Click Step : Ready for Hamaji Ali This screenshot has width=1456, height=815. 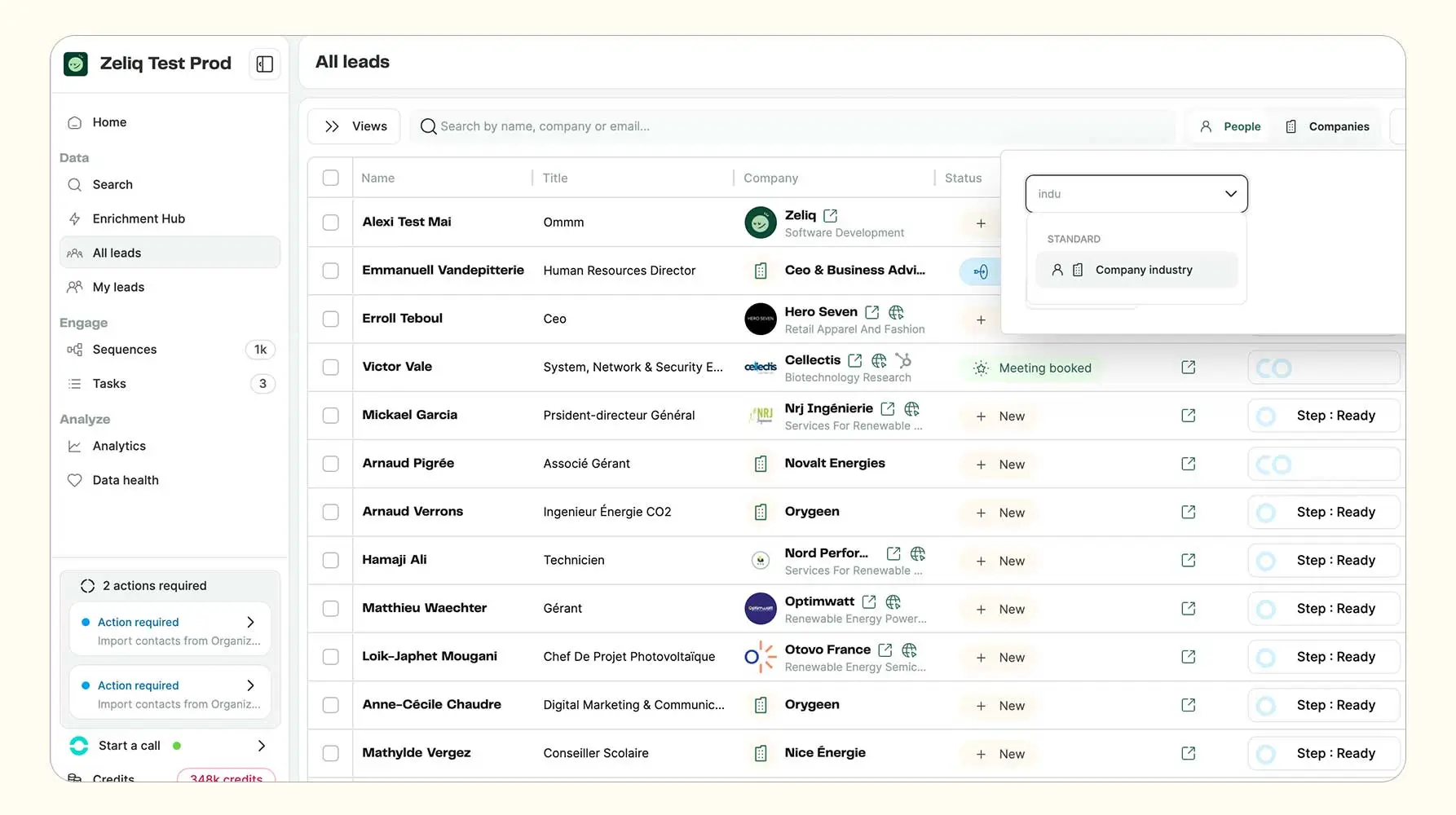(1324, 561)
